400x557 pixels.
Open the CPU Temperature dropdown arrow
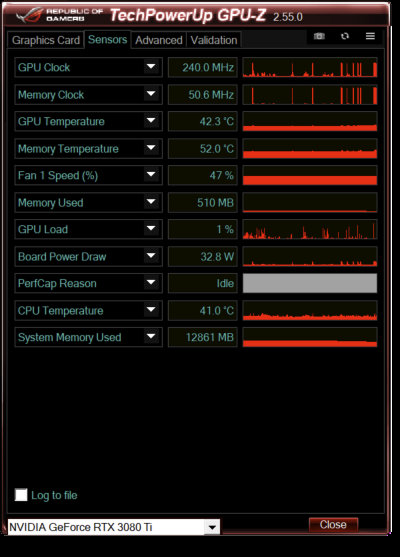[x=151, y=310]
